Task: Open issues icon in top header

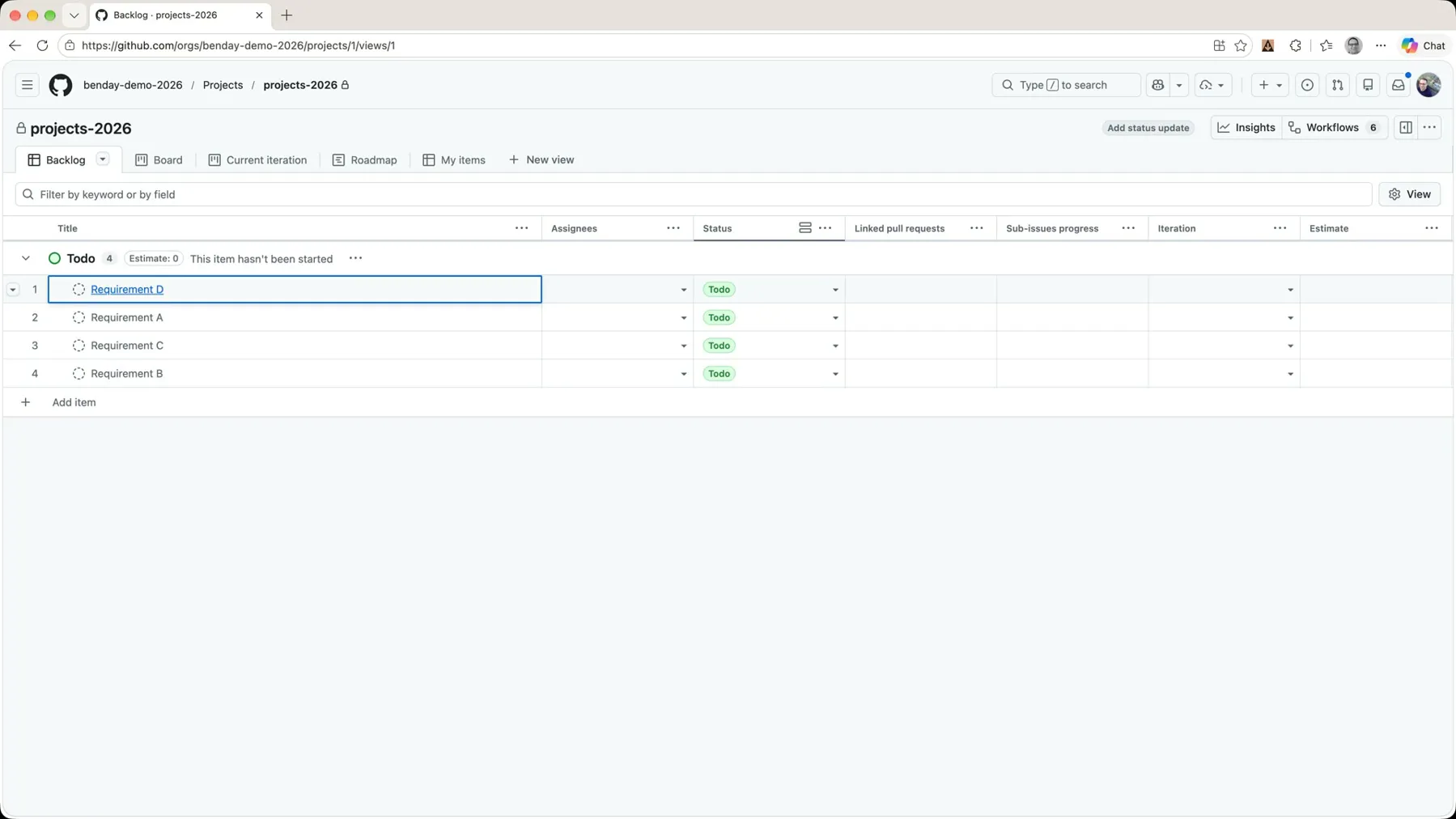Action: (x=1307, y=85)
